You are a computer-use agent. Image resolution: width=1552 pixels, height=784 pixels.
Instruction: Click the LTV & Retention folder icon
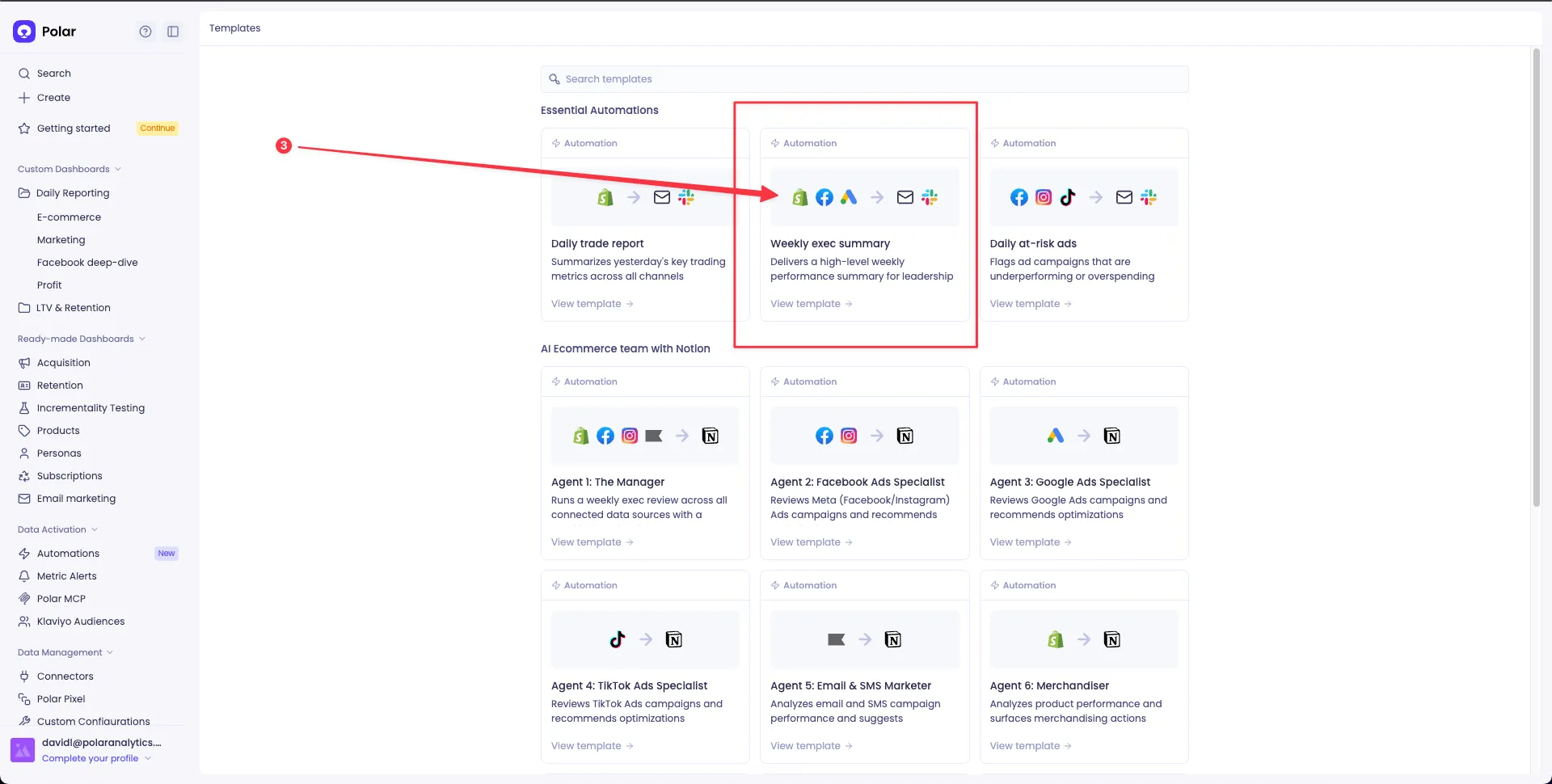coord(24,308)
